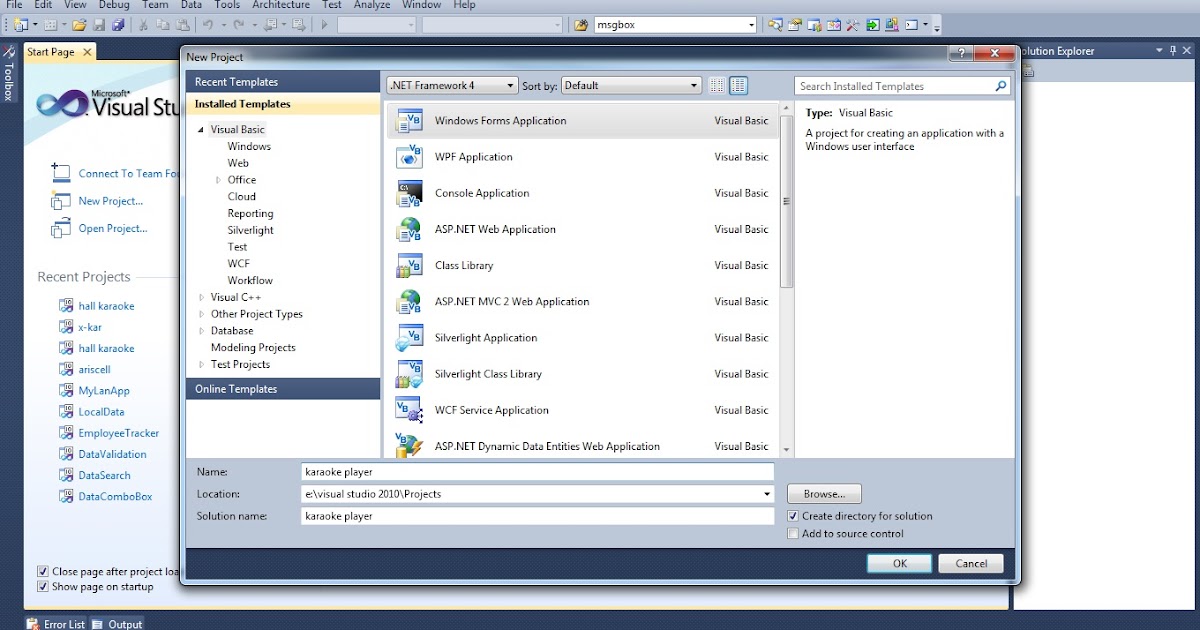The width and height of the screenshot is (1200, 630).
Task: Collapse the Visual Basic tree node
Action: [201, 130]
